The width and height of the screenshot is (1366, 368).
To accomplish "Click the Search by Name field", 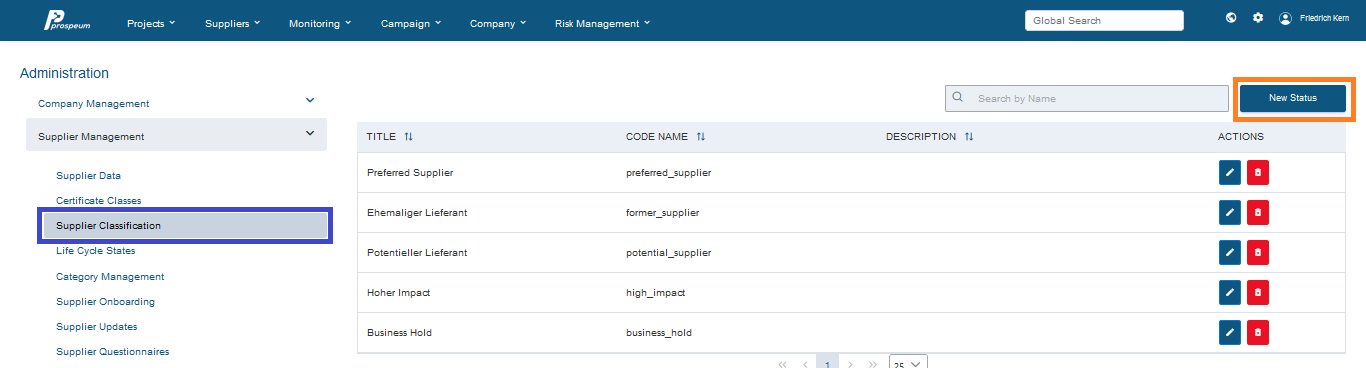I will (1087, 98).
